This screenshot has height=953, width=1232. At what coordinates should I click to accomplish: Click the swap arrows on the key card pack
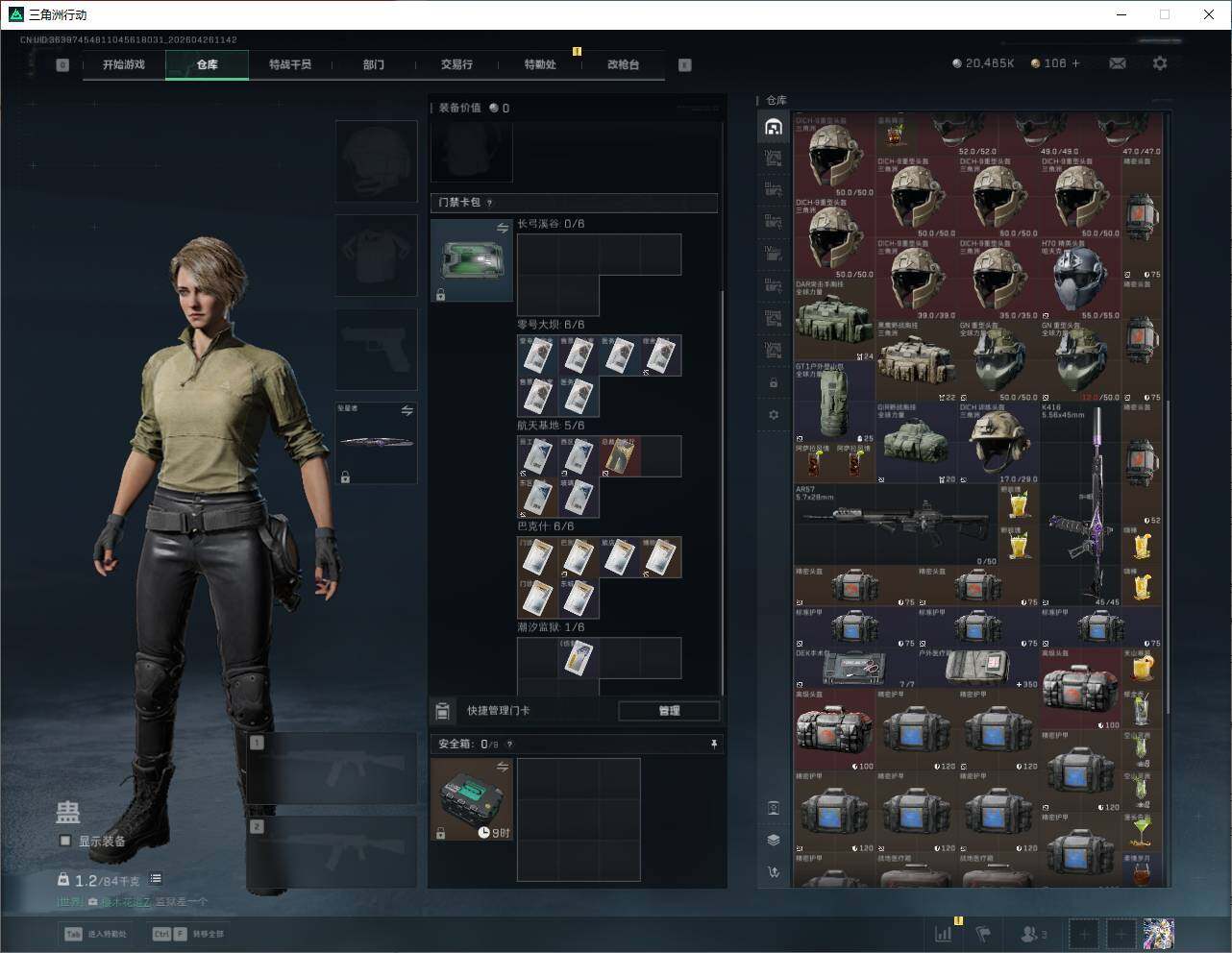click(x=503, y=228)
